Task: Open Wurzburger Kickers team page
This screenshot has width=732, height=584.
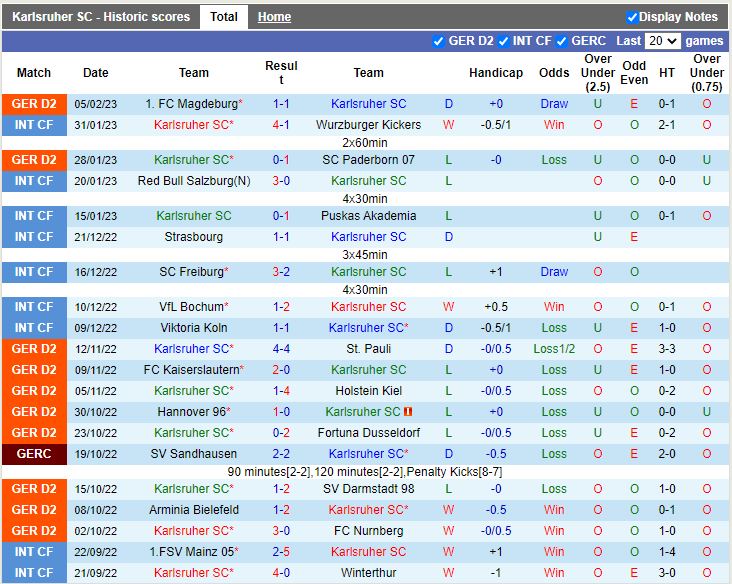Action: tap(368, 125)
